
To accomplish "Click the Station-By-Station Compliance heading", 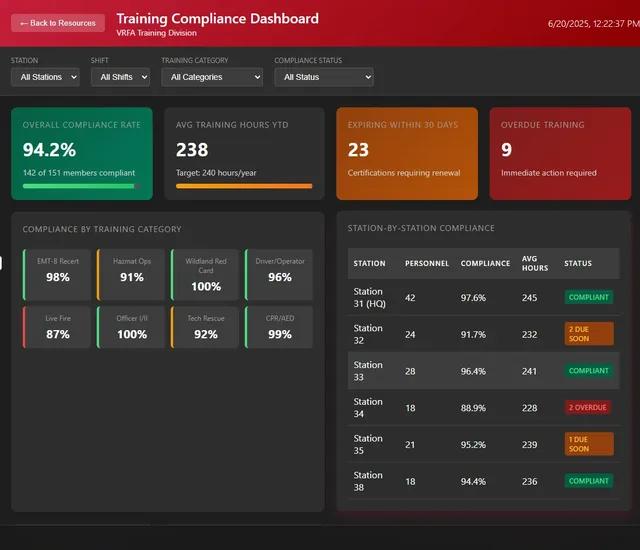I will click(x=421, y=228).
